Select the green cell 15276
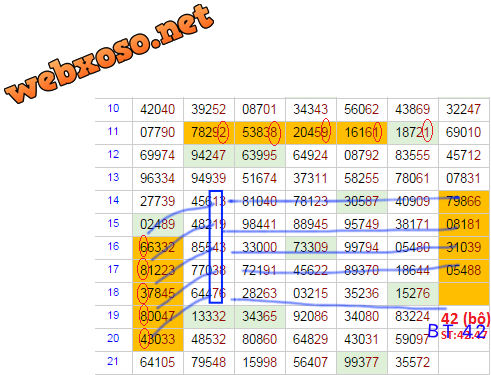Image resolution: width=491 pixels, height=375 pixels. tap(413, 294)
